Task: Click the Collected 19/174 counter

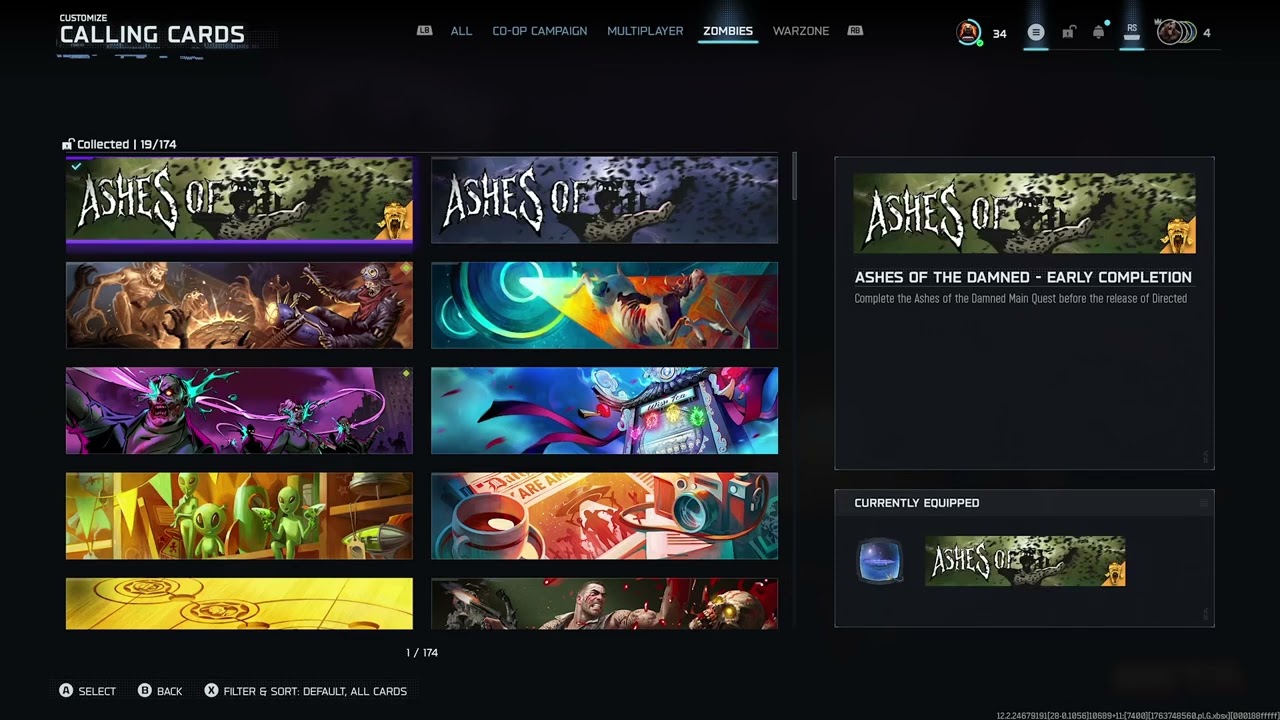Action: [126, 144]
